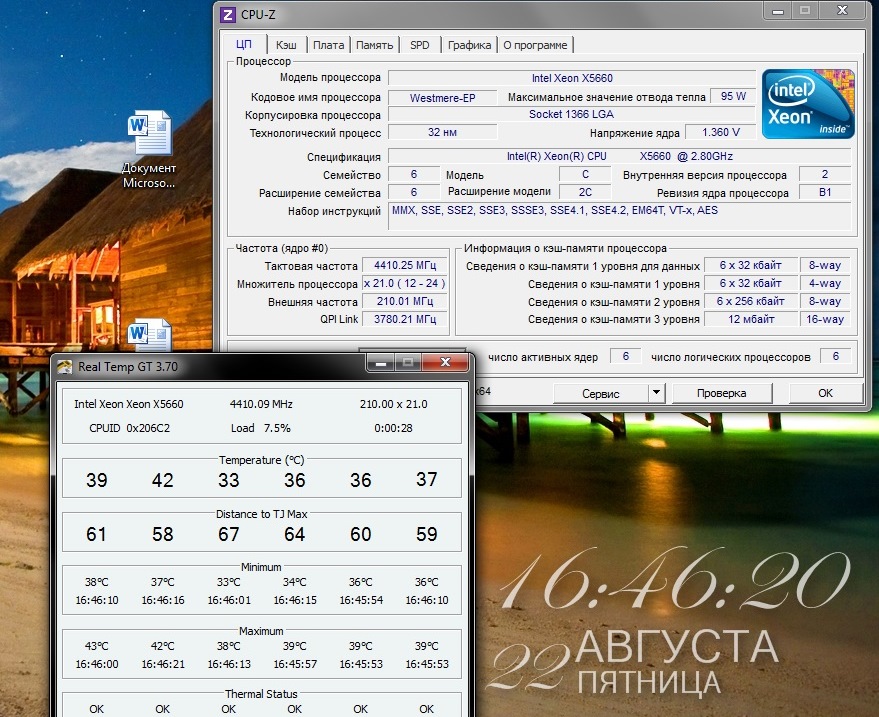Click the L2 cache 6 x 256 кбайт value
This screenshot has height=717, width=879.
point(750,301)
